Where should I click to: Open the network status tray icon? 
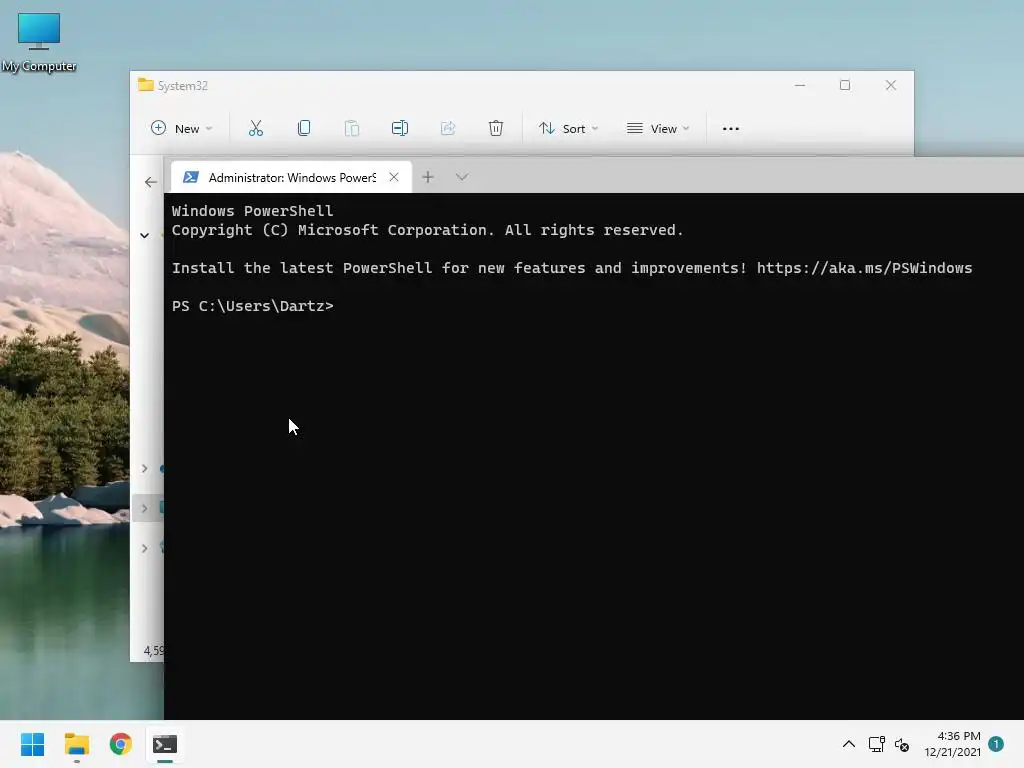(876, 744)
